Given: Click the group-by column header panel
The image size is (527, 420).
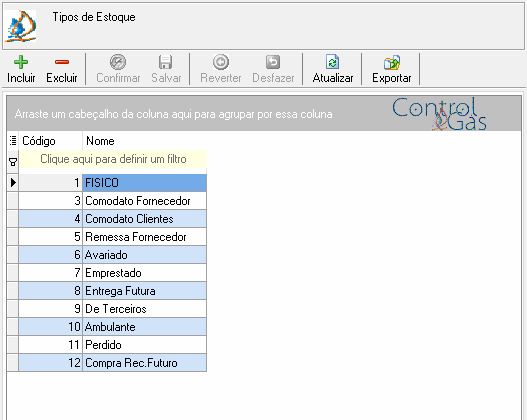Looking at the screenshot, I should click(x=264, y=114).
